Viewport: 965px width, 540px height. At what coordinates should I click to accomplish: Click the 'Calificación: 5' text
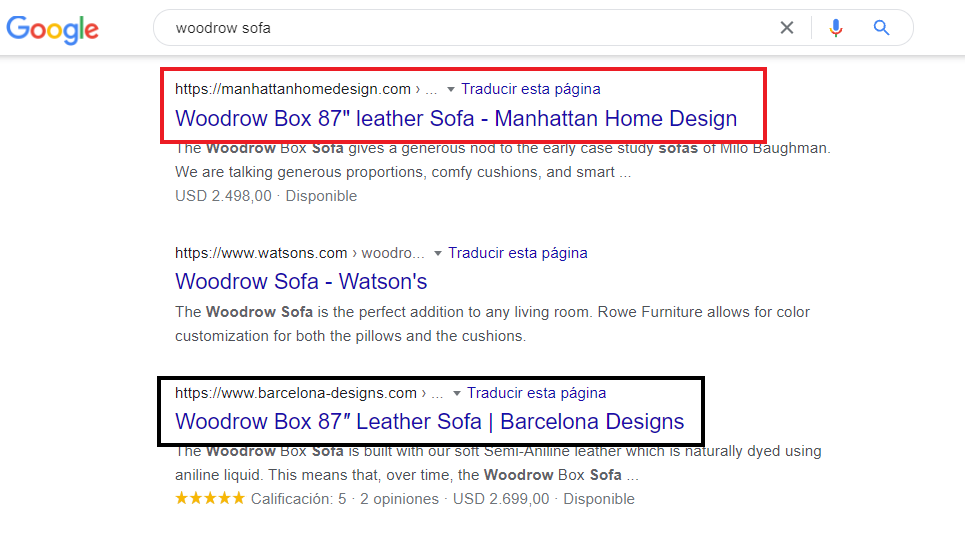(x=298, y=499)
